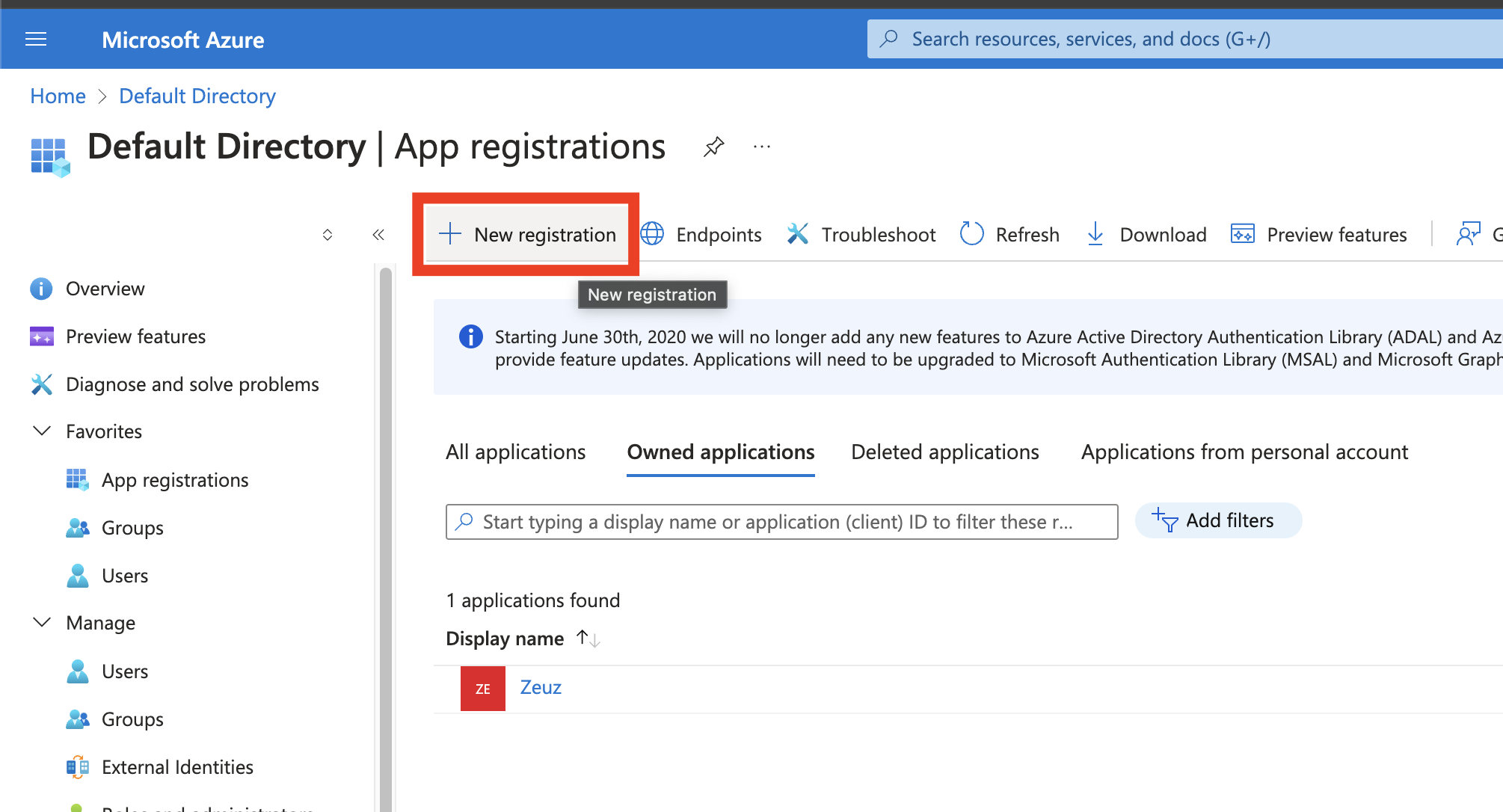The height and width of the screenshot is (812, 1503).
Task: Collapse the Manage section
Action: coord(43,623)
